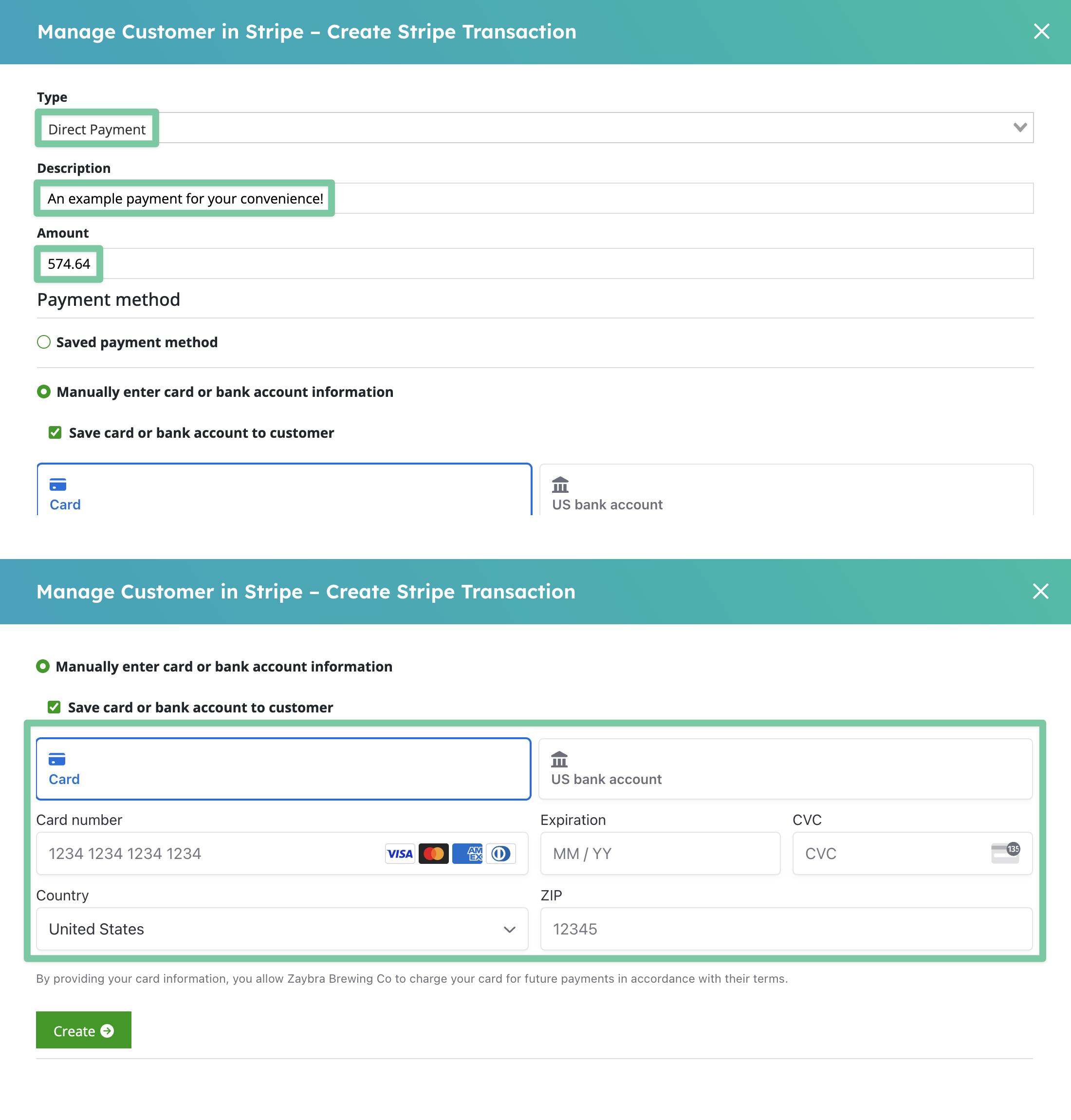Close the Create Stripe Transaction modal

[x=1041, y=32]
